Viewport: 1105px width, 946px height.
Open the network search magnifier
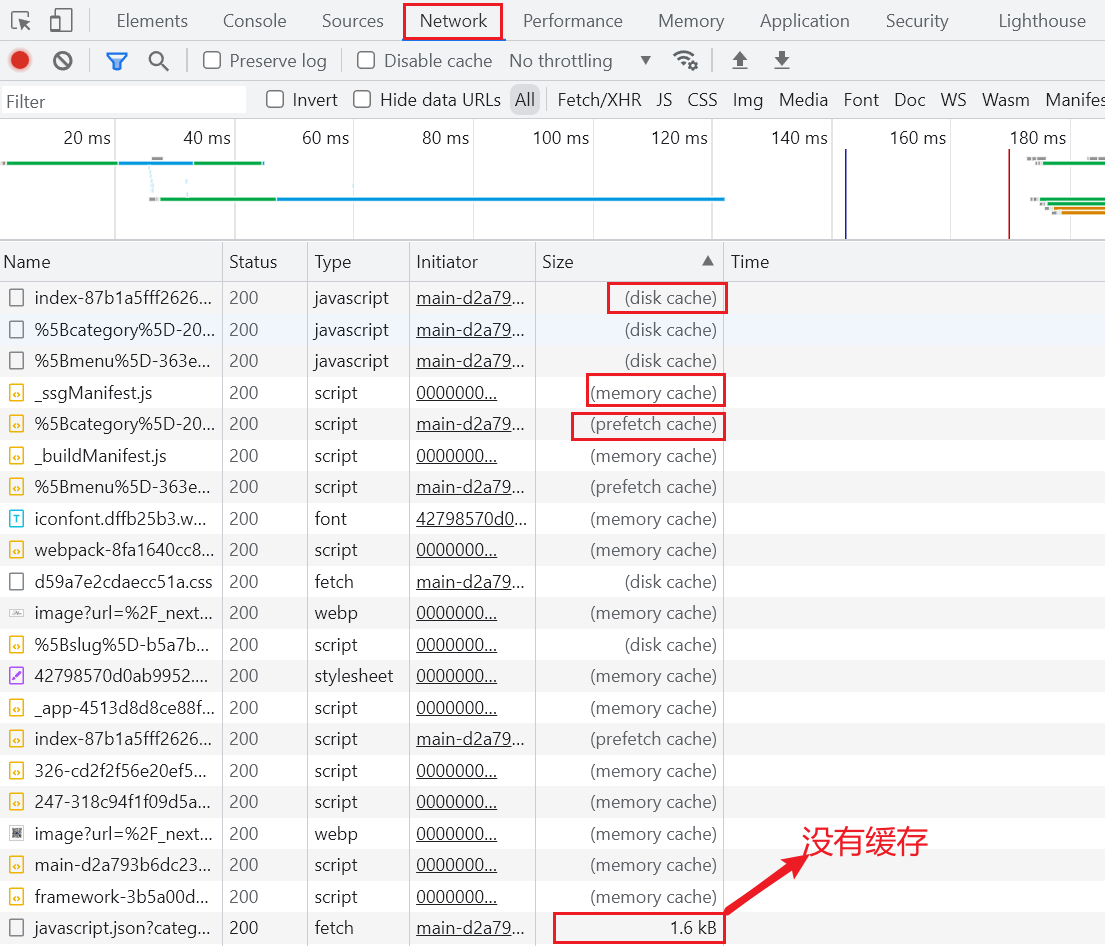(158, 61)
